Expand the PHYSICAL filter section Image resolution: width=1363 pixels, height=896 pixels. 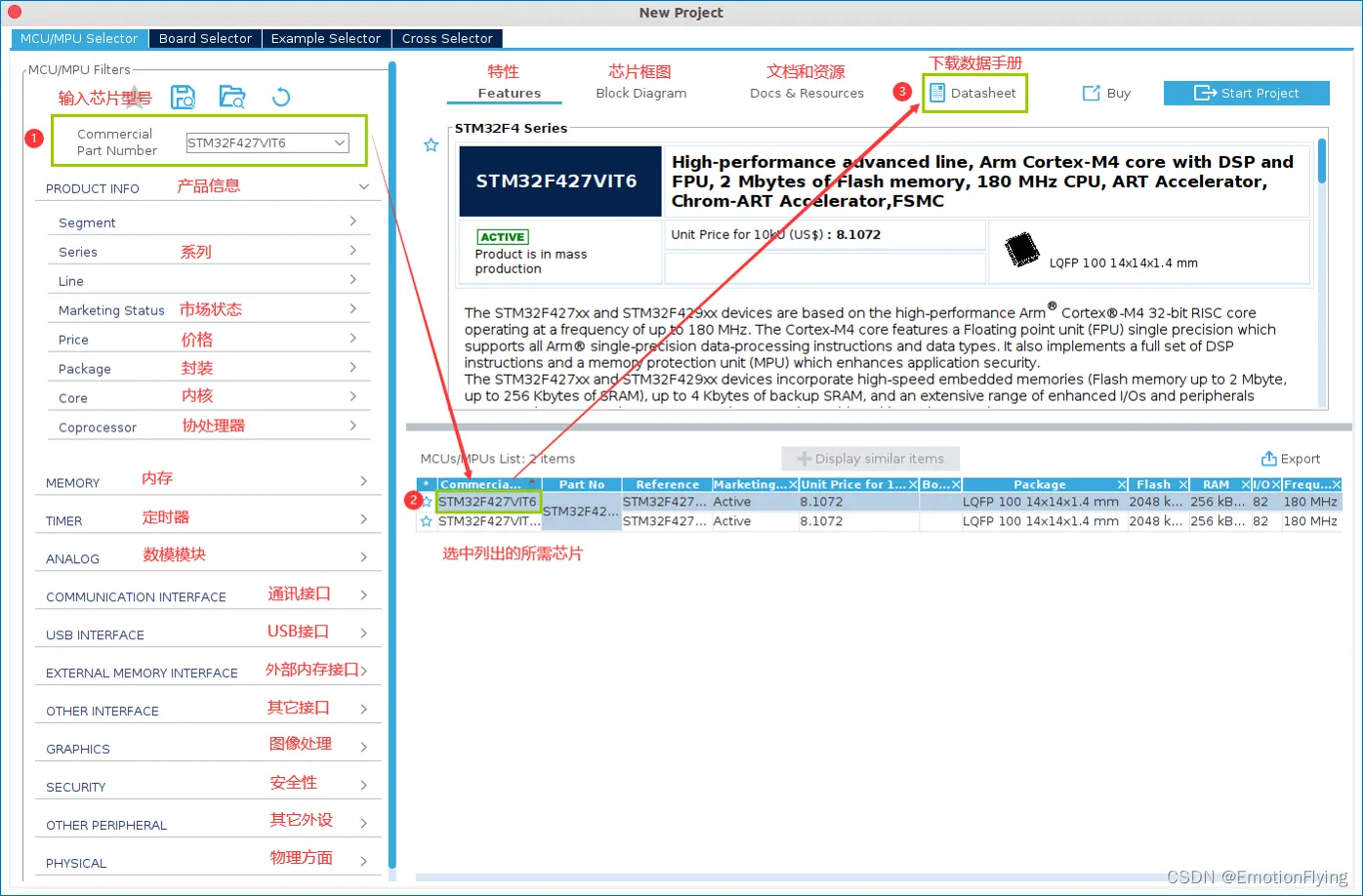tap(363, 861)
